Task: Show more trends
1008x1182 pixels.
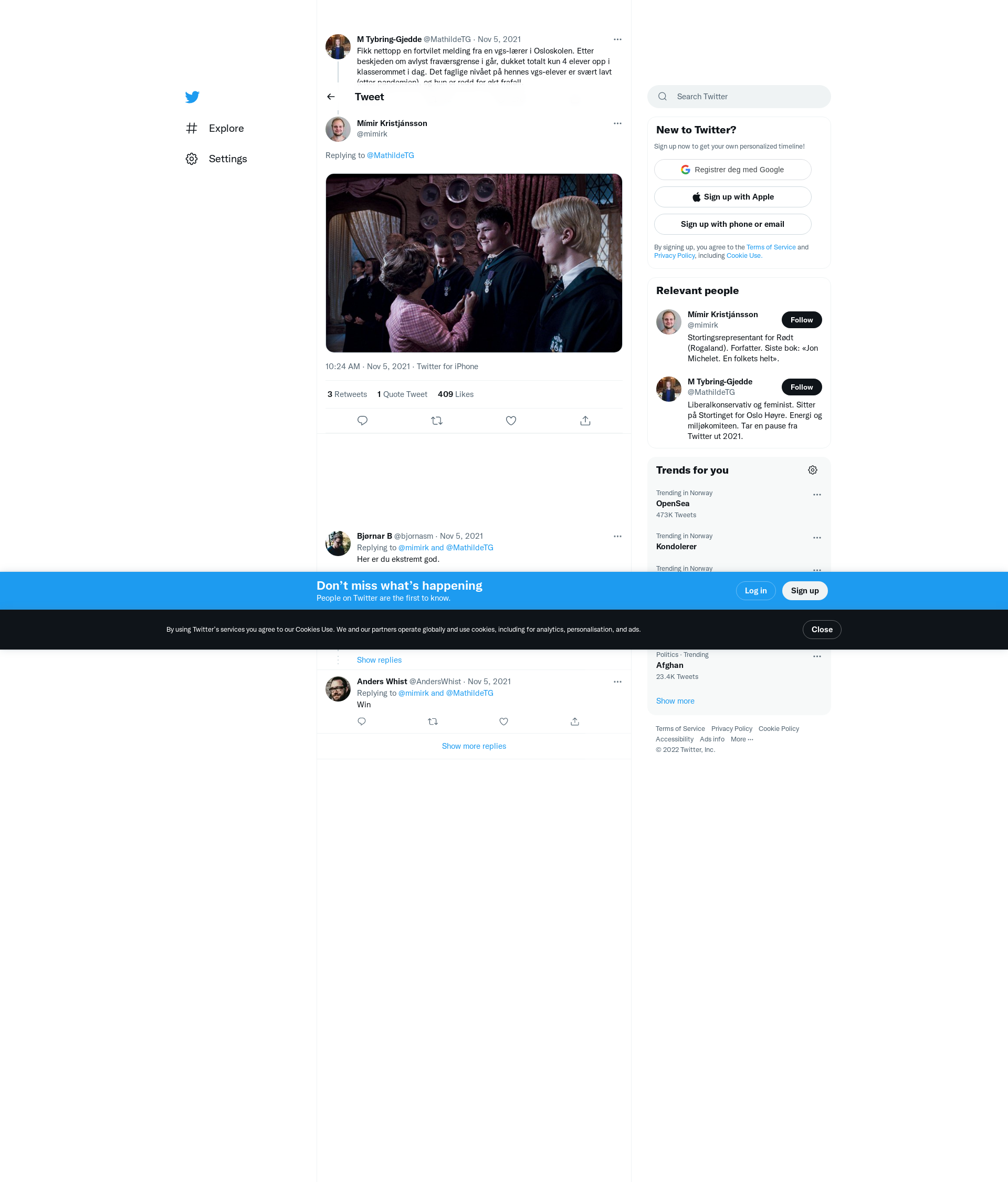Action: click(675, 701)
